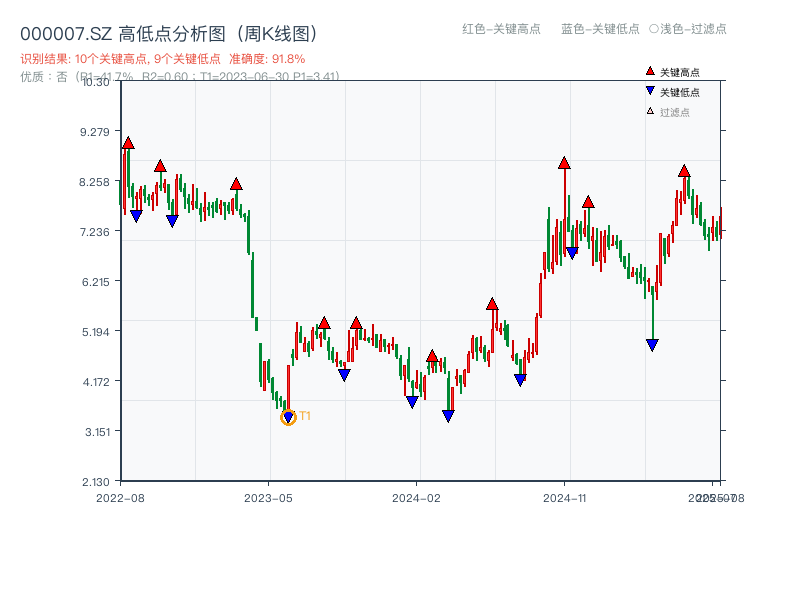The height and width of the screenshot is (600, 800).
Task: Select red high marker near 5.7 in mid-2024
Action: pyautogui.click(x=492, y=304)
